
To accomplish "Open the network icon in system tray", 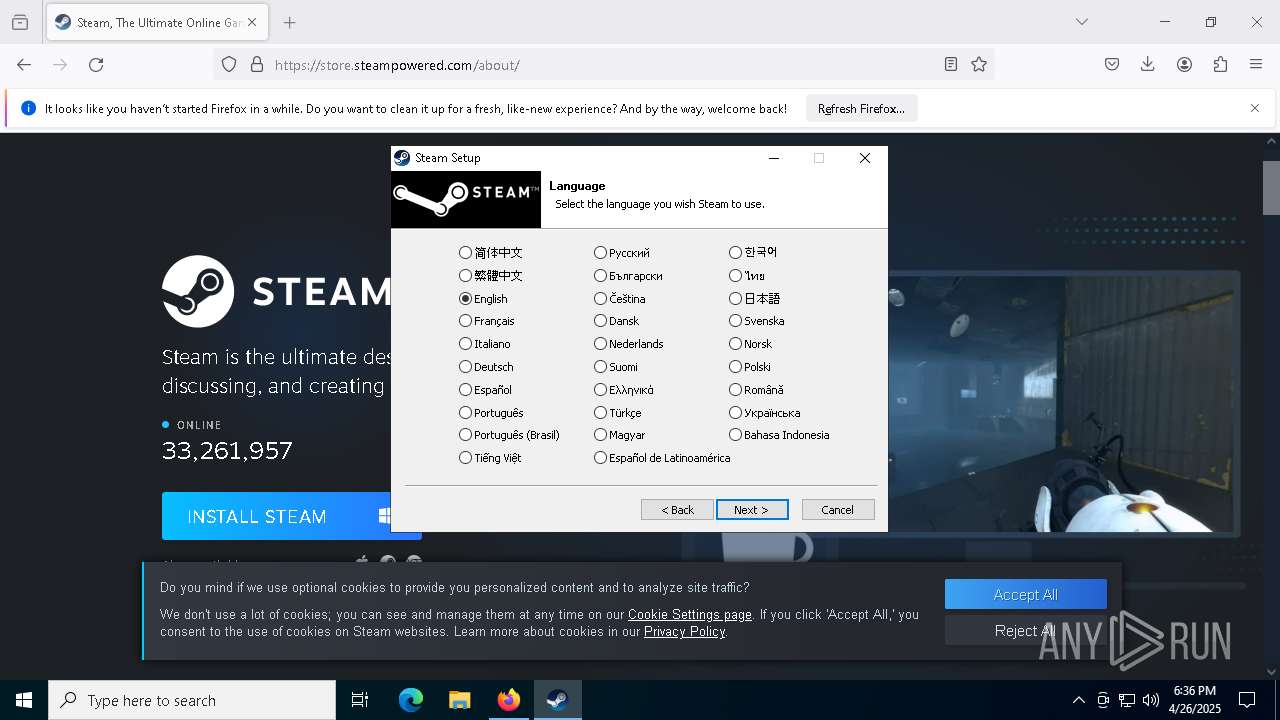I will (x=1127, y=700).
